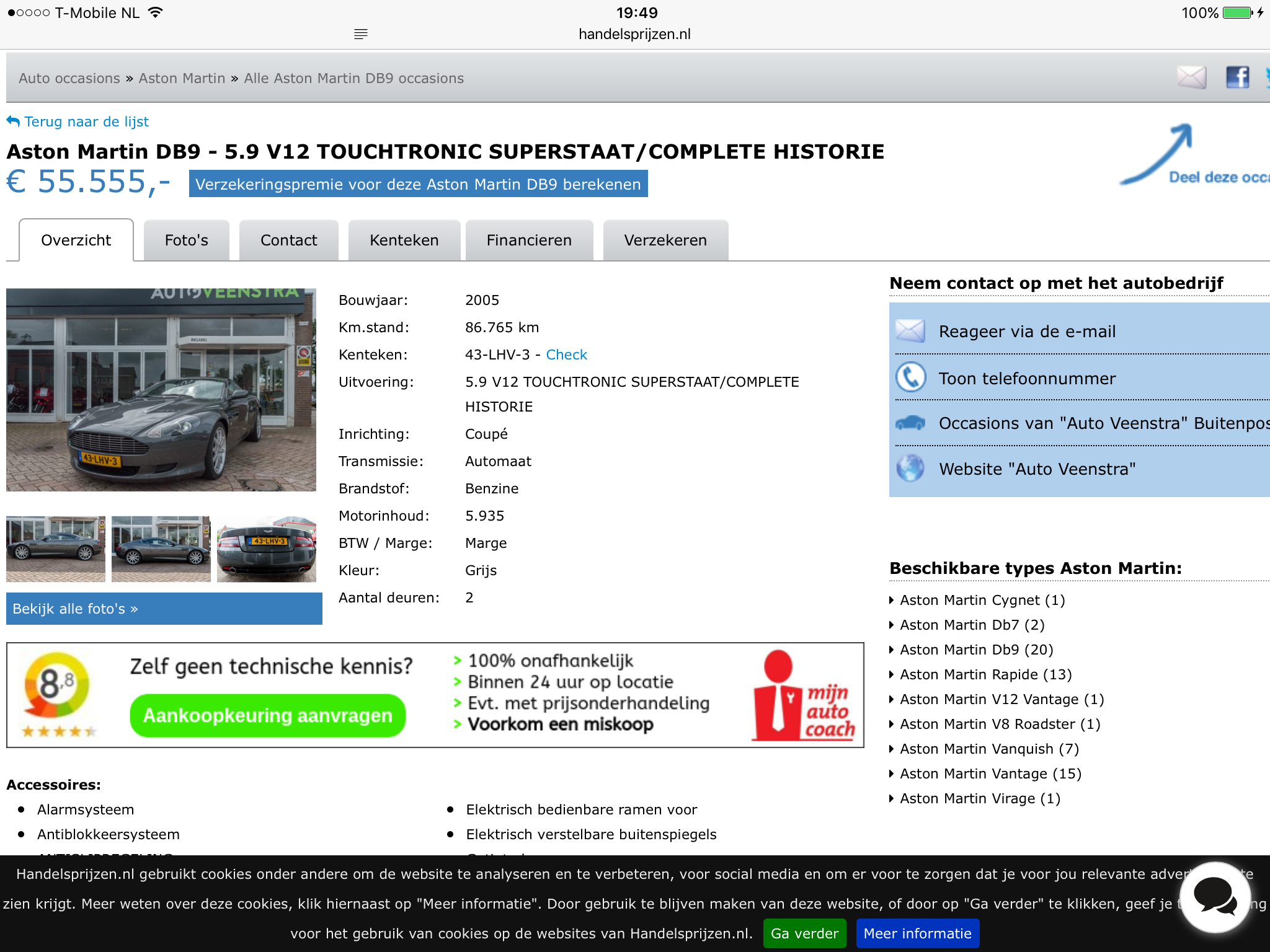Click the 86.765 km value
This screenshot has height=952, width=1270.
coord(502,327)
